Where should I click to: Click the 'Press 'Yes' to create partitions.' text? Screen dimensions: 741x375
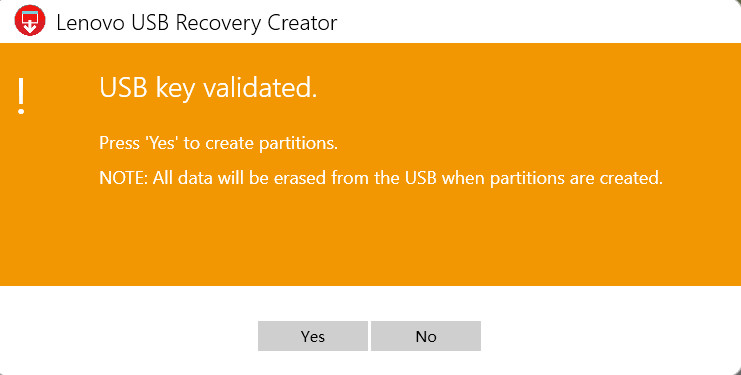coord(218,143)
